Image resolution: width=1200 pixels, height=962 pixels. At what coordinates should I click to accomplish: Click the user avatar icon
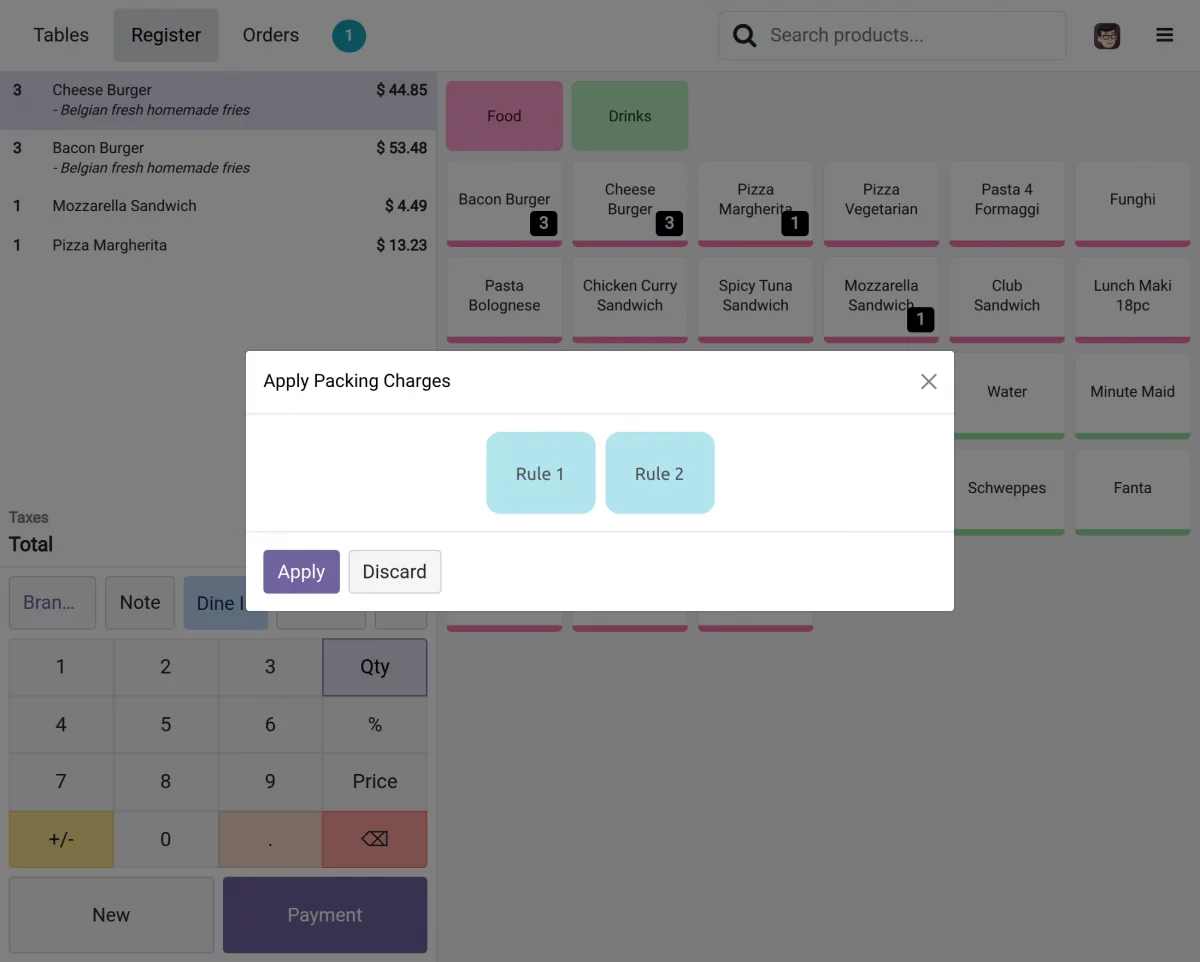1107,35
